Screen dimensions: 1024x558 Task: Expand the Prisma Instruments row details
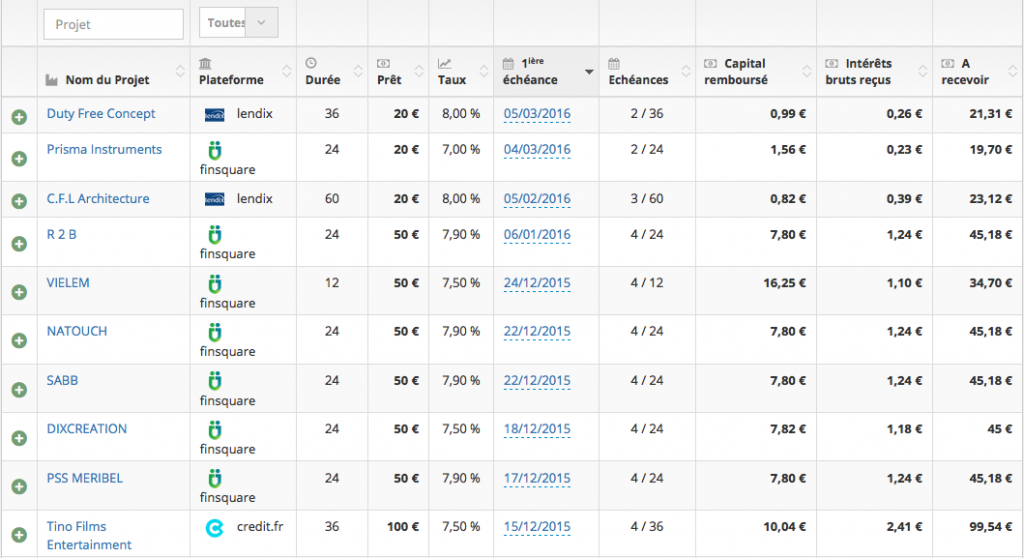(19, 159)
